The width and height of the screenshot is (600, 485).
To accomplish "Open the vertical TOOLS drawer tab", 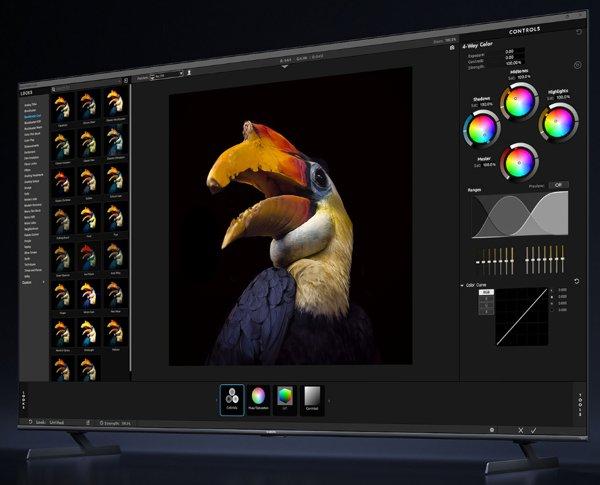I will 580,404.
